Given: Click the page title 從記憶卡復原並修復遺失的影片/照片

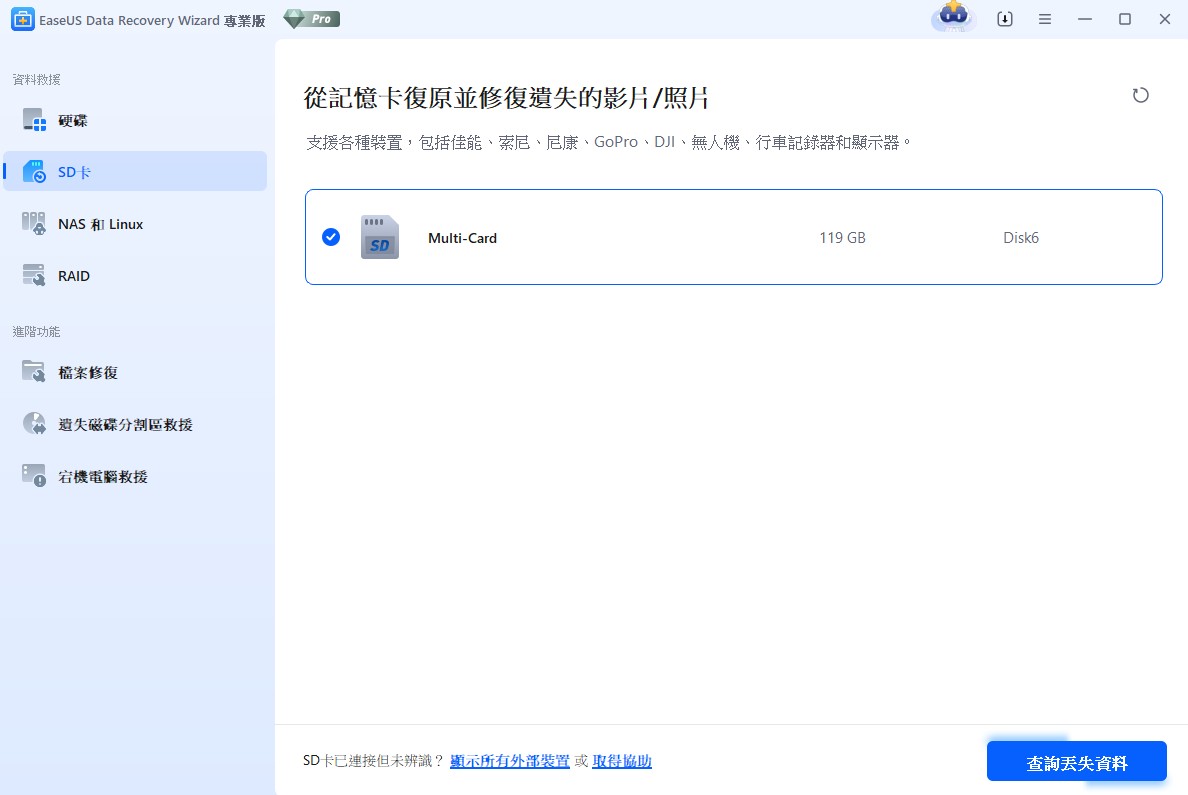Looking at the screenshot, I should [506, 98].
